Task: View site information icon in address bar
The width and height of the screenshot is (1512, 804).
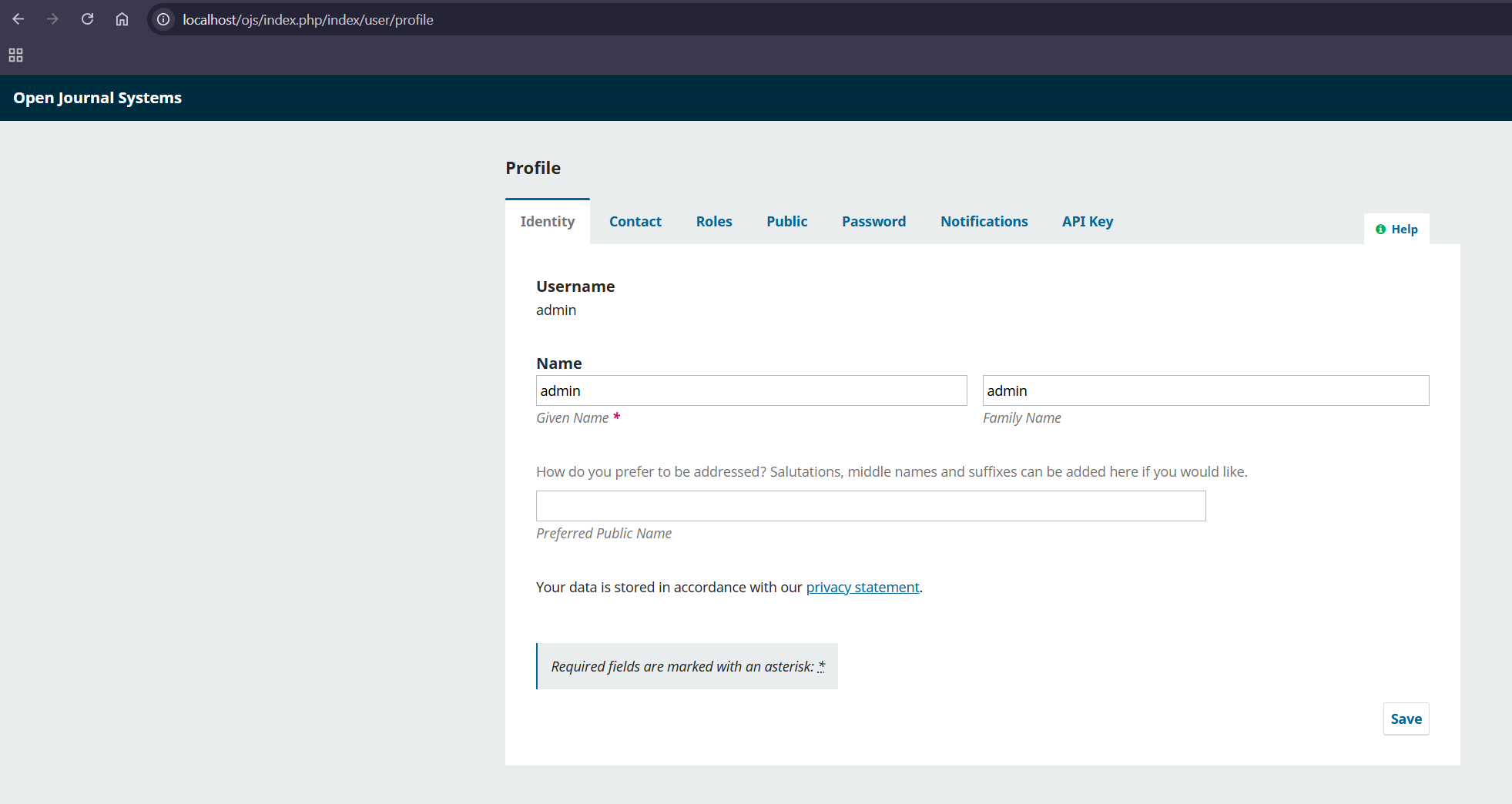Action: click(163, 19)
